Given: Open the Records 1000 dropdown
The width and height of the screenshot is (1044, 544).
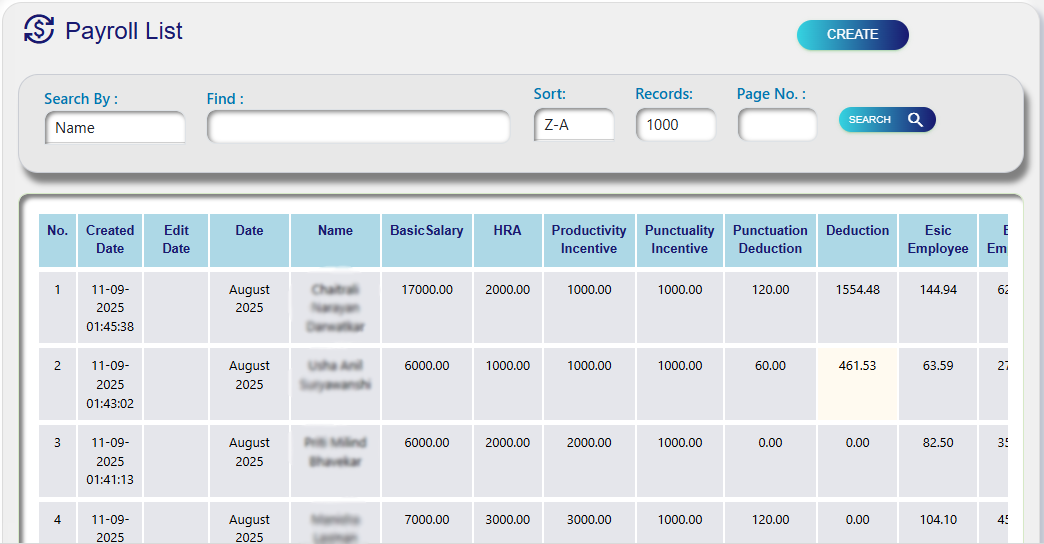Looking at the screenshot, I should click(675, 125).
